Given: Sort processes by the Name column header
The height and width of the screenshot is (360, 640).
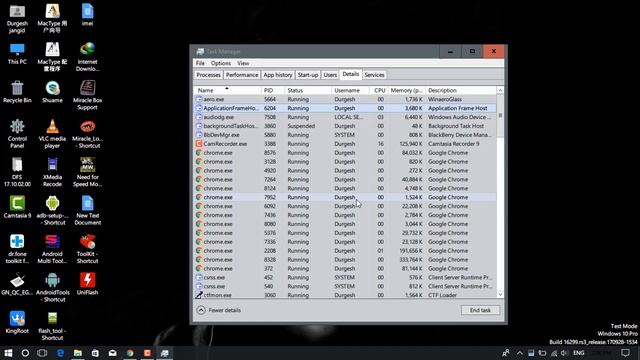Looking at the screenshot, I should (x=227, y=90).
